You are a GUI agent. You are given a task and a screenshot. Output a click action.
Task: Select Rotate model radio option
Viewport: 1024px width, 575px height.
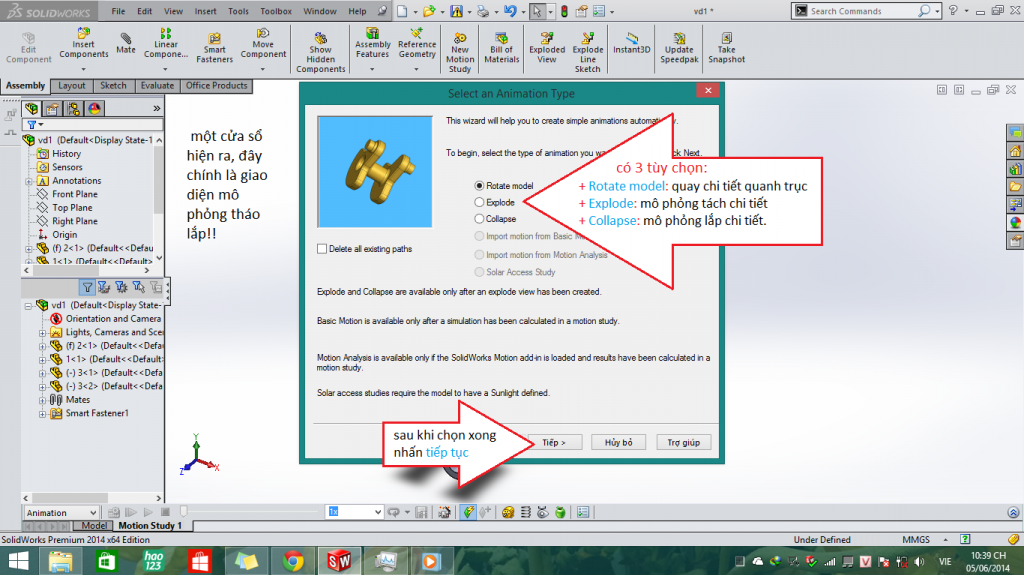pos(504,186)
